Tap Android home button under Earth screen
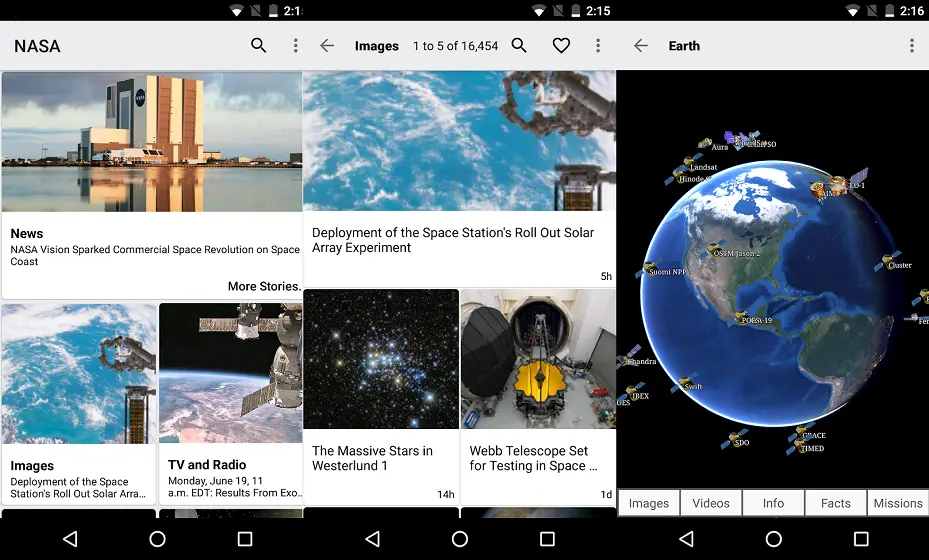929x560 pixels. pyautogui.click(x=774, y=539)
